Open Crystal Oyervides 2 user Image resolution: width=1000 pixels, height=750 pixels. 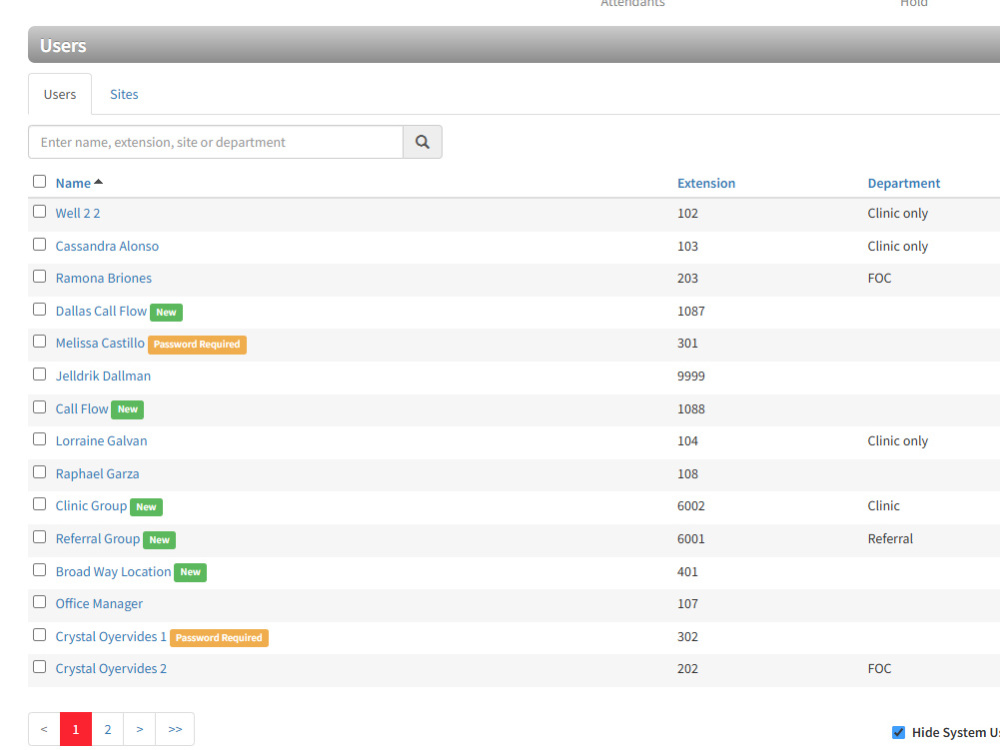[x=111, y=668]
